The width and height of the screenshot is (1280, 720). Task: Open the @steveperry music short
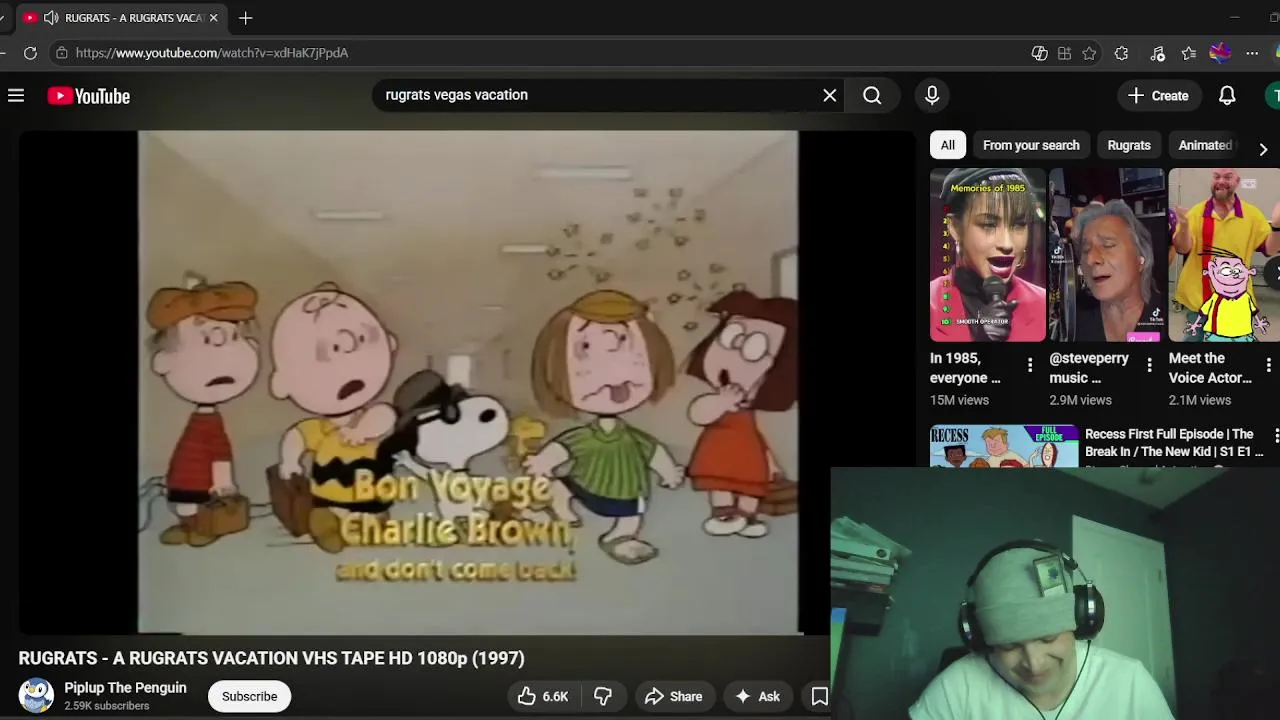pos(1106,255)
